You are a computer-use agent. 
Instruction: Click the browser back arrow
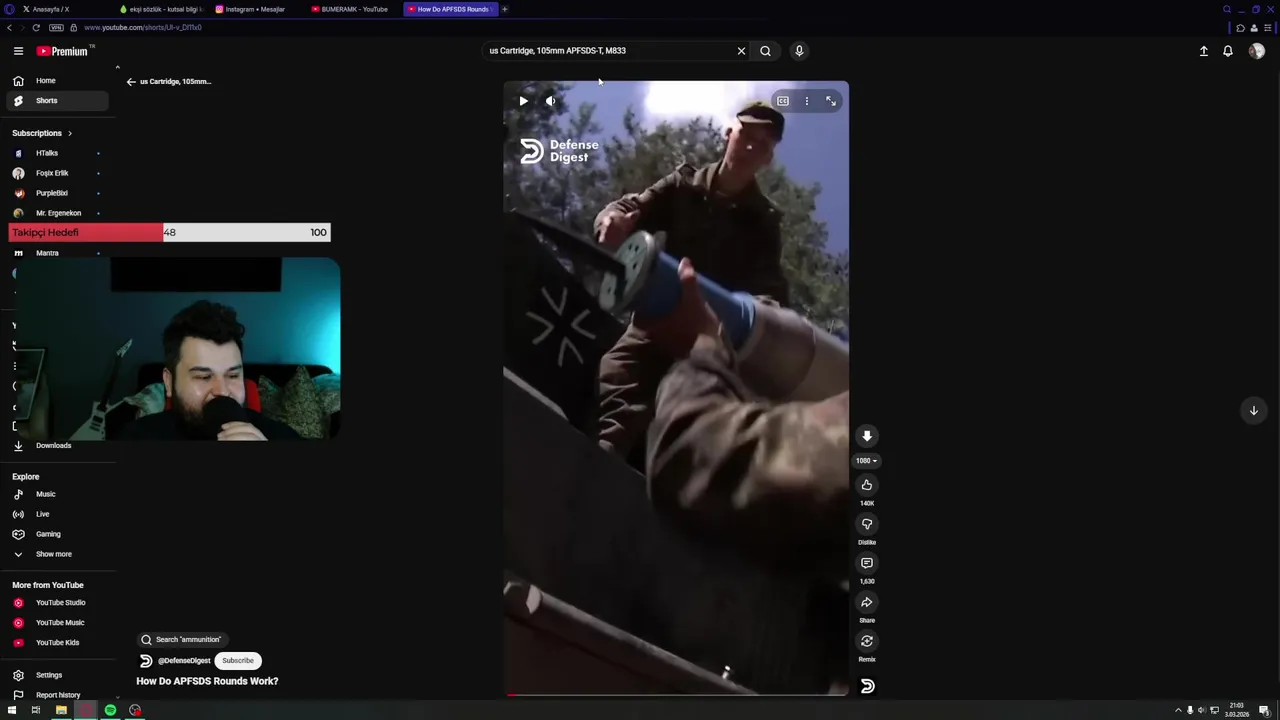click(x=9, y=28)
